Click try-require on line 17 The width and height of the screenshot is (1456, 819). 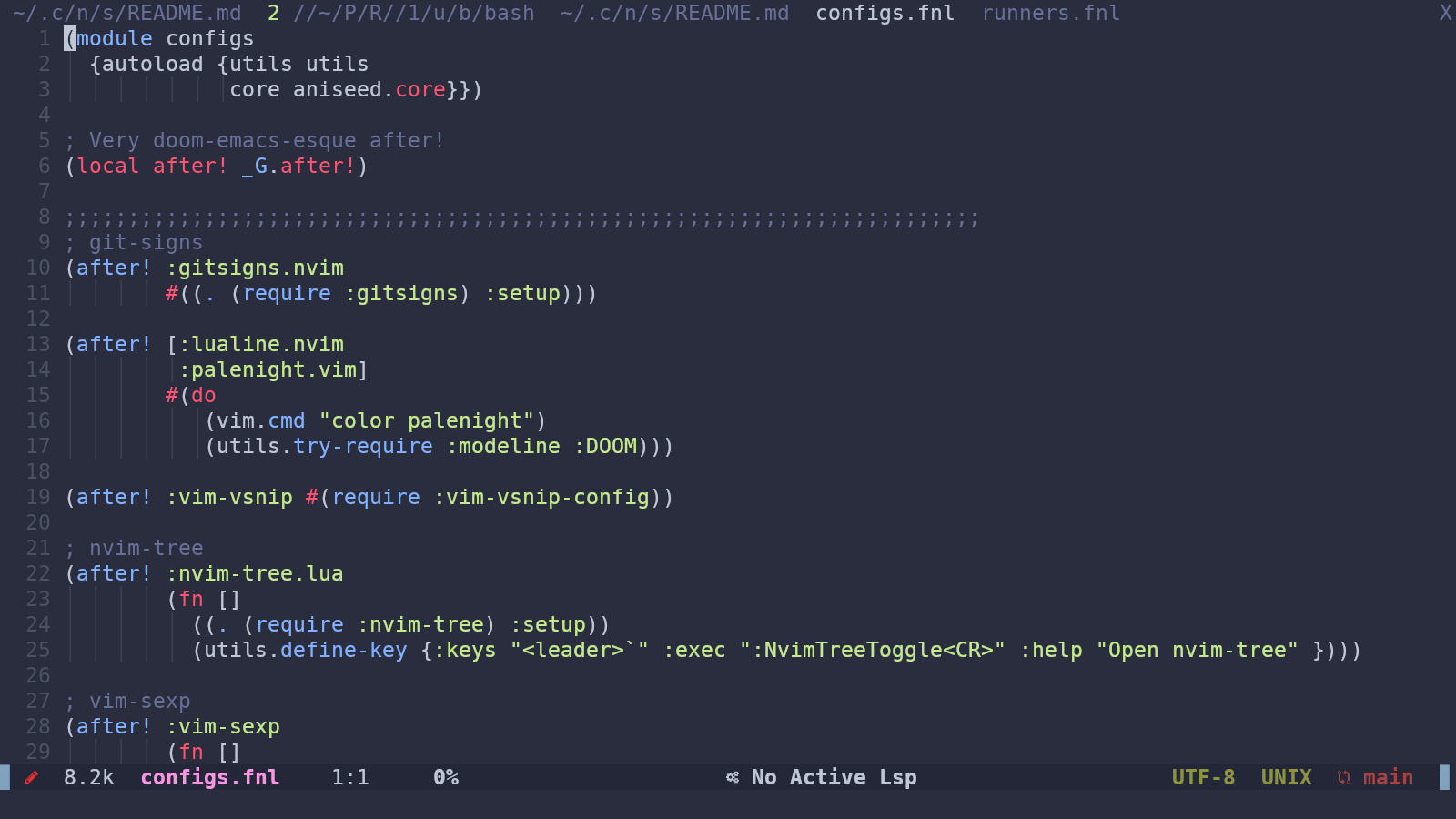[363, 446]
